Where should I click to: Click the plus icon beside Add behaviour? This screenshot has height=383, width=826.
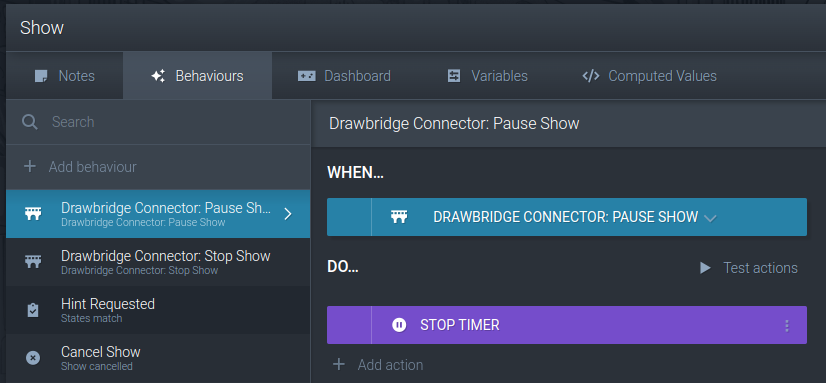(x=30, y=167)
